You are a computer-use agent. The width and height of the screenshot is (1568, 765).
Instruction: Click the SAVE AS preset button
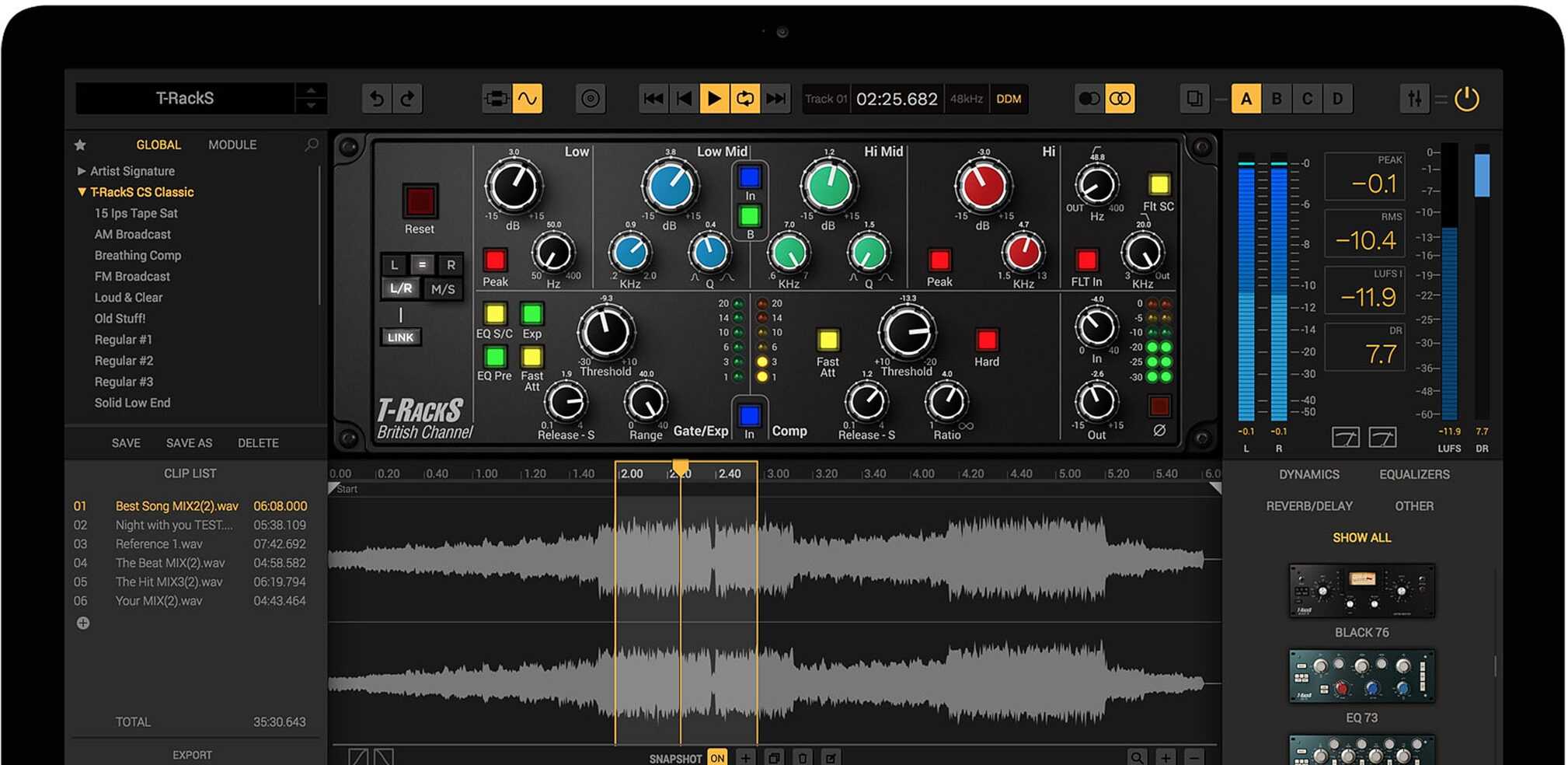pyautogui.click(x=189, y=443)
